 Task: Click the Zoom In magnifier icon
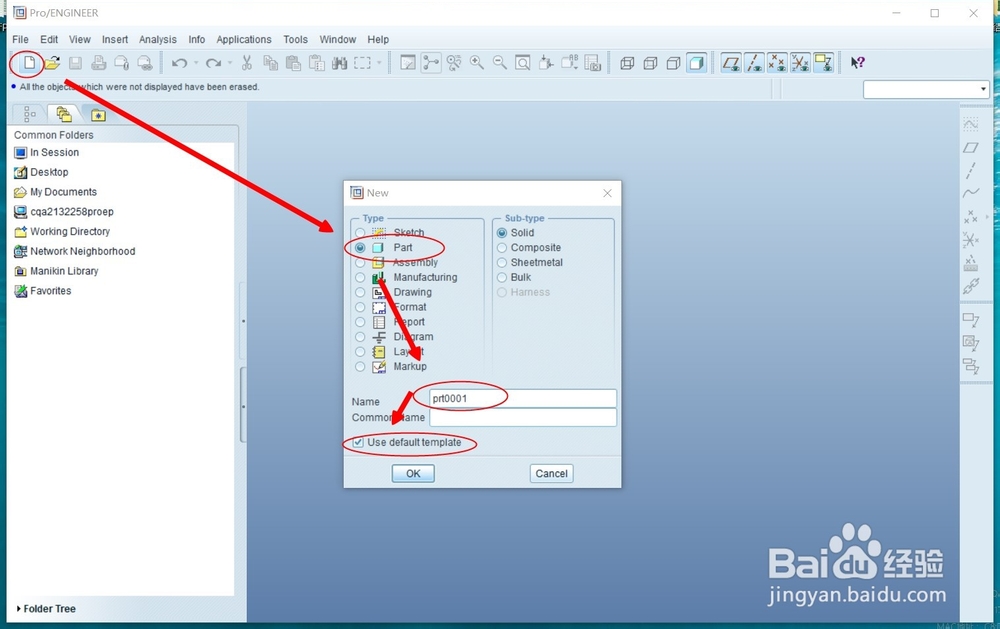pyautogui.click(x=476, y=63)
